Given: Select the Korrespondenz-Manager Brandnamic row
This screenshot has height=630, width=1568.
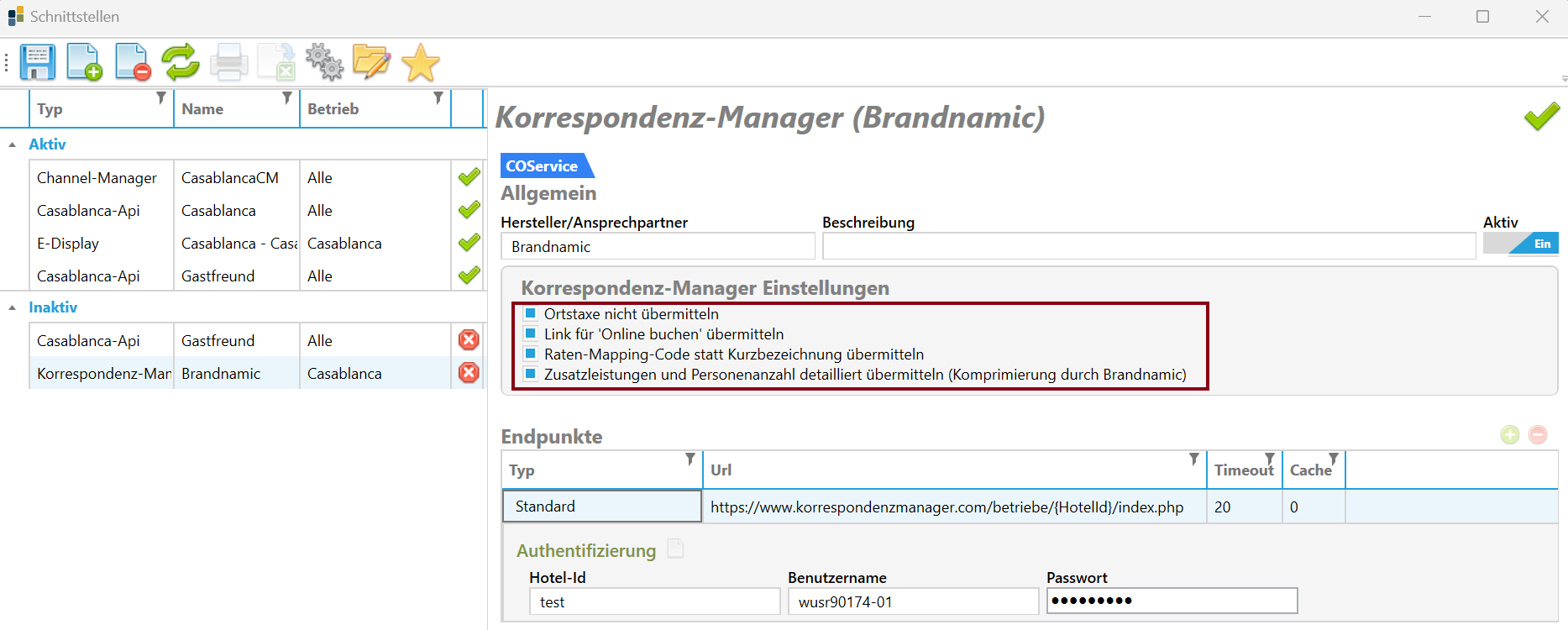Looking at the screenshot, I should (x=244, y=373).
